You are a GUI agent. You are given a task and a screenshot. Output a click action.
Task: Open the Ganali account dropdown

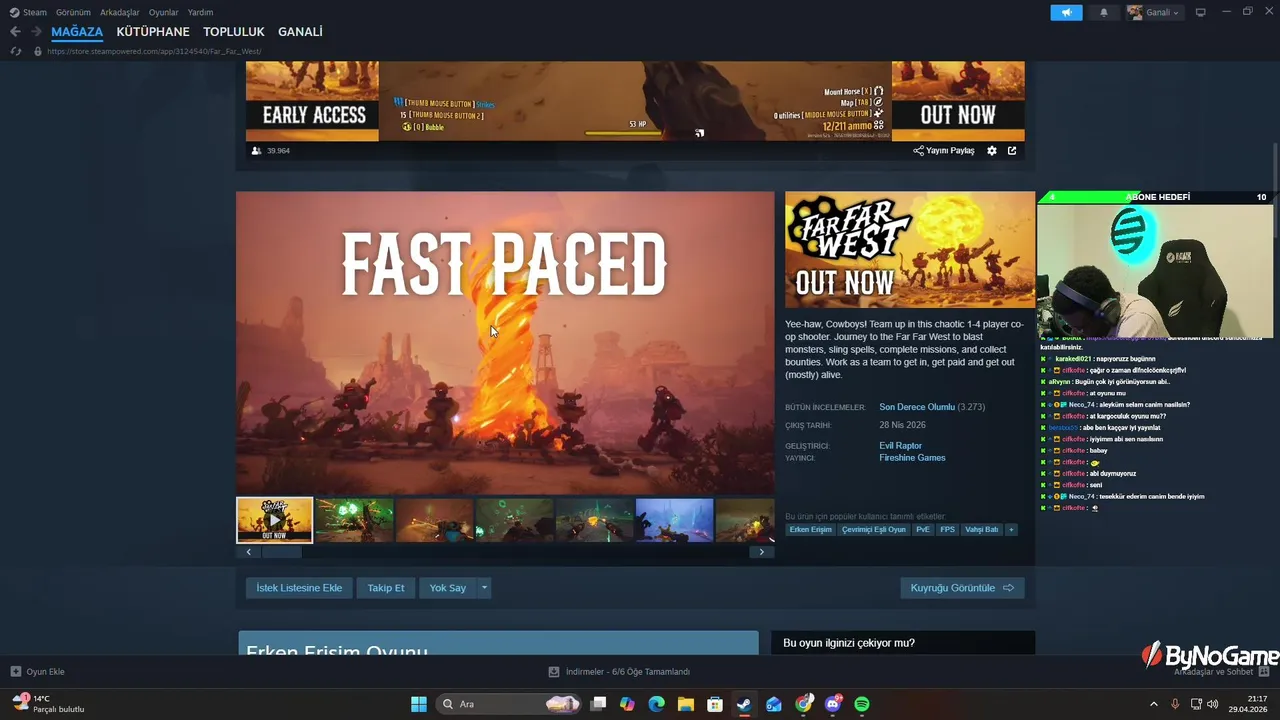click(x=1154, y=12)
